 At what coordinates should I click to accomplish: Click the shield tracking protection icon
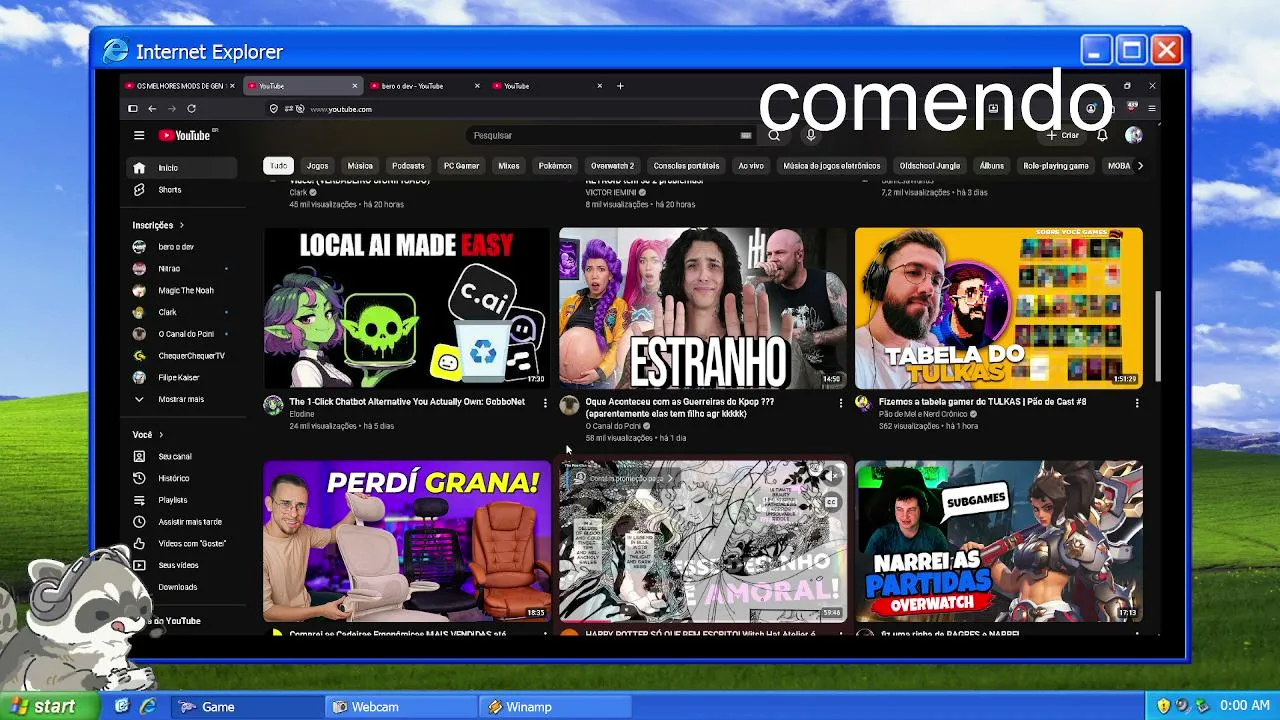(x=274, y=109)
